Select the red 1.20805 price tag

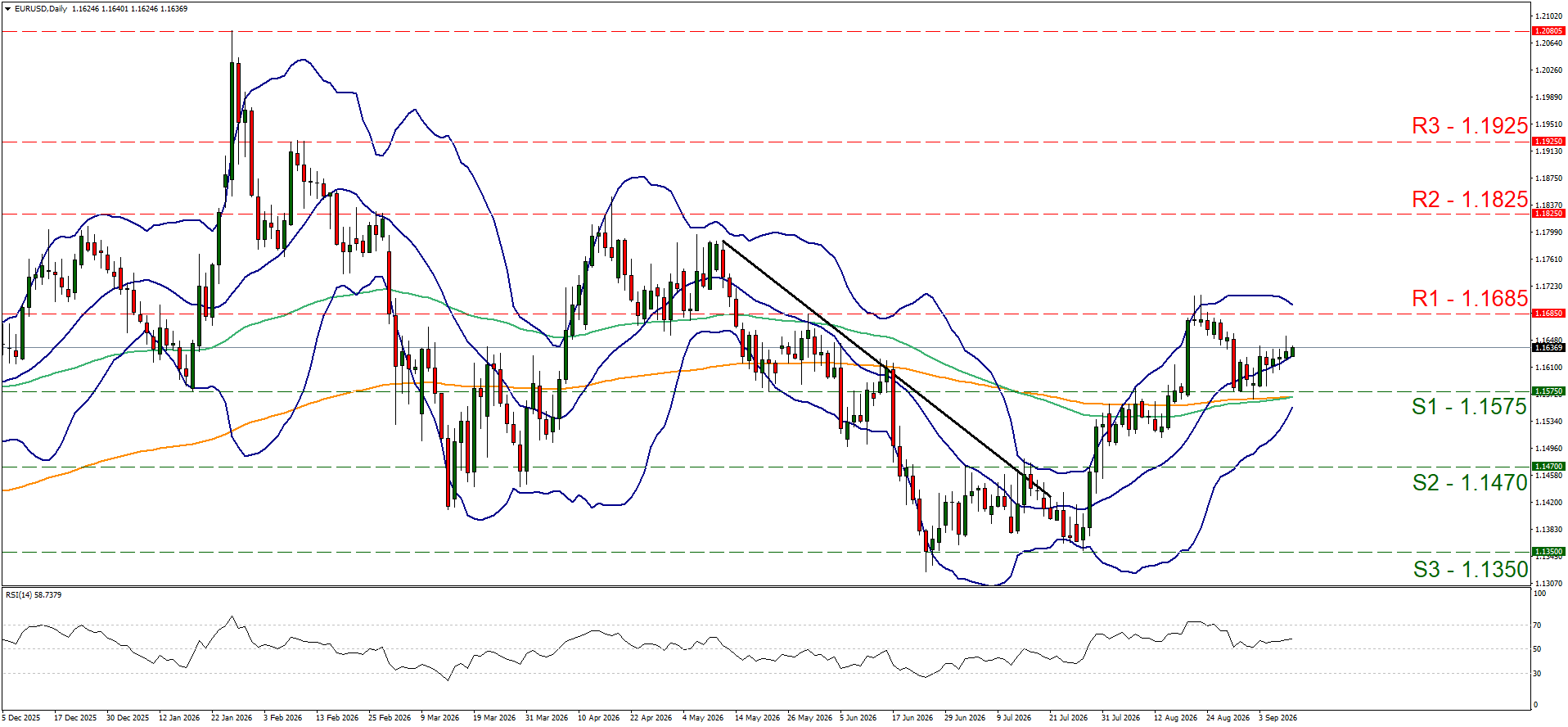tap(1548, 31)
